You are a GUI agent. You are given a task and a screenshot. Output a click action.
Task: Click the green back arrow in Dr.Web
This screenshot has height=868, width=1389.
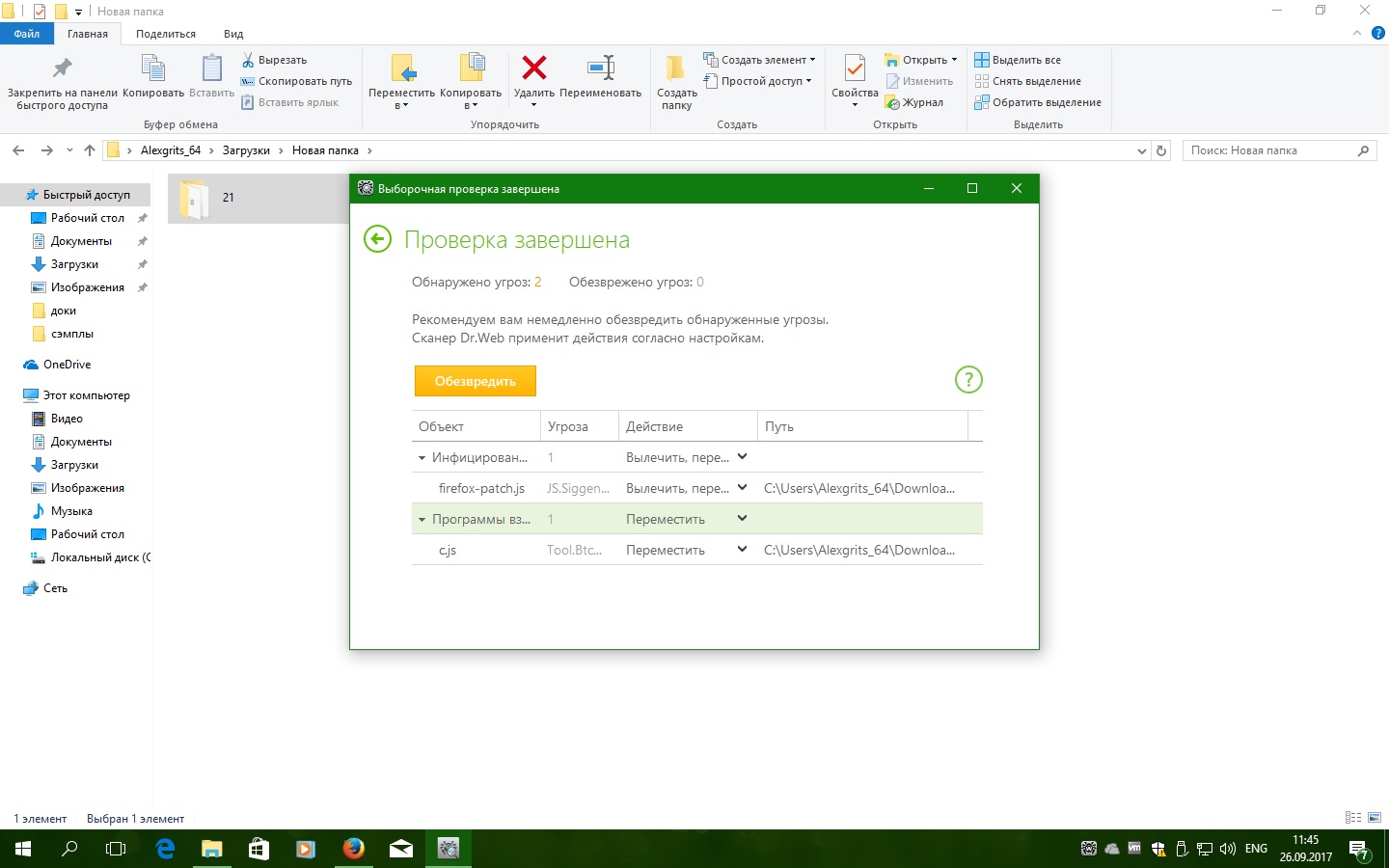pyautogui.click(x=377, y=239)
